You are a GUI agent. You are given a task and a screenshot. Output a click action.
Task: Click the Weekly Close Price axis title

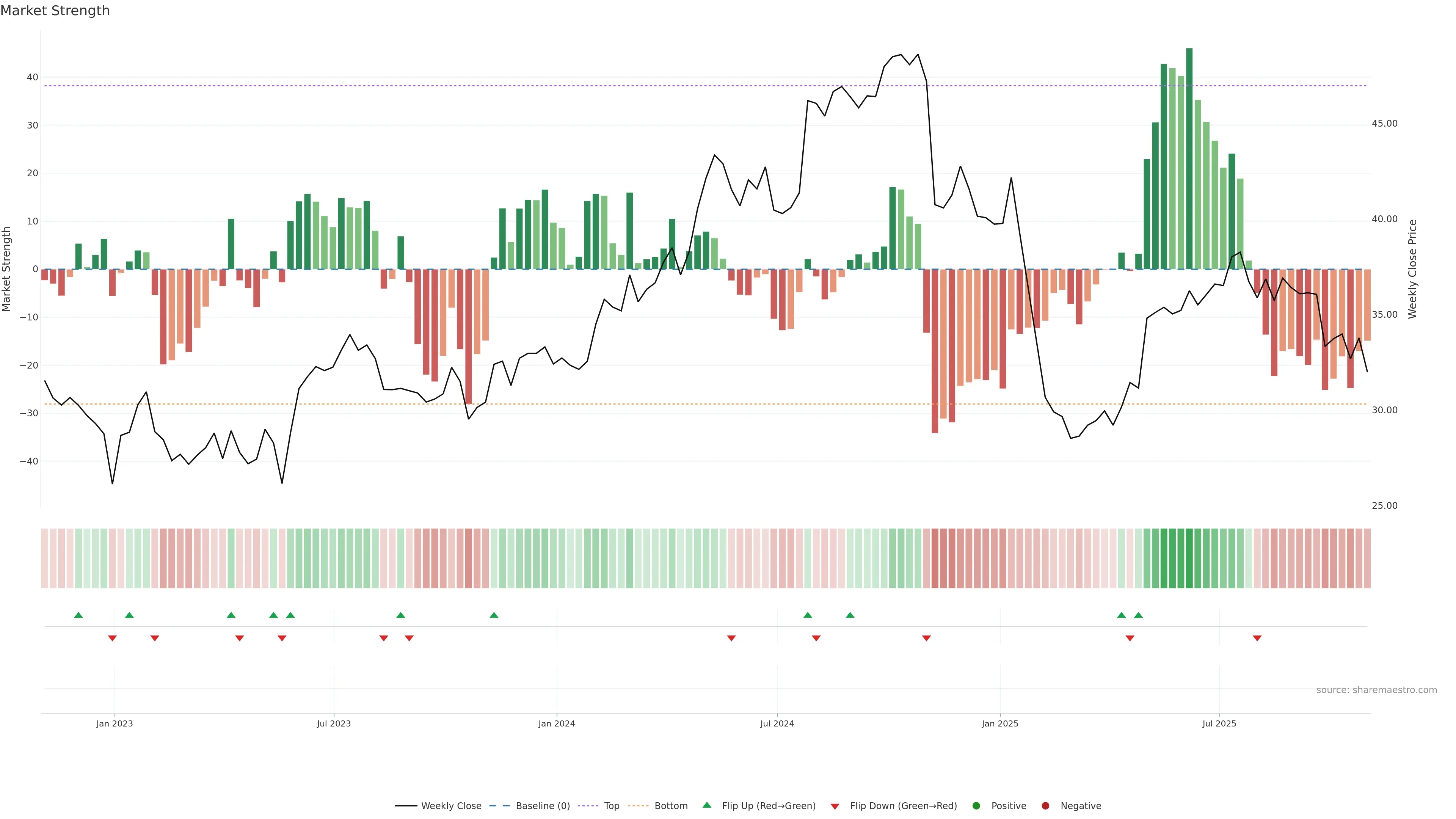click(x=1412, y=269)
